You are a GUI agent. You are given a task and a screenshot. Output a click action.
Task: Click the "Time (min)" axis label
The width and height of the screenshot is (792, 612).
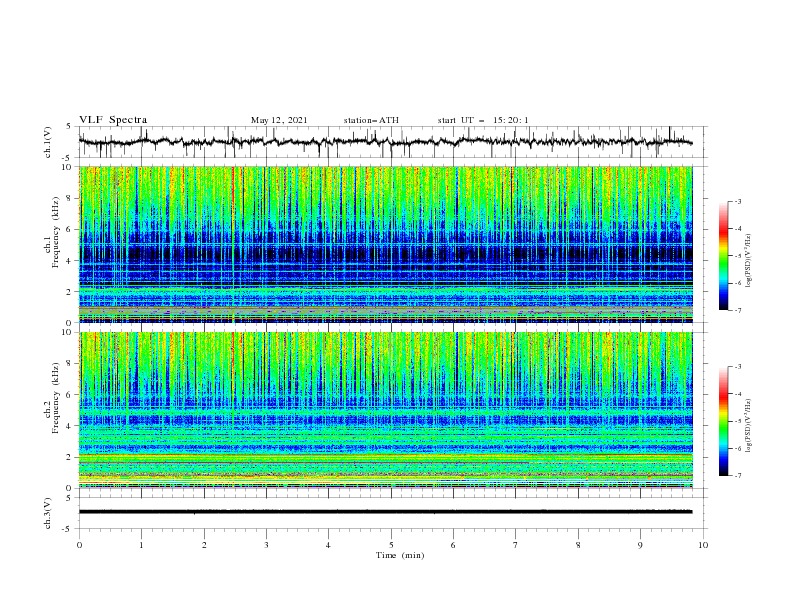pyautogui.click(x=400, y=555)
